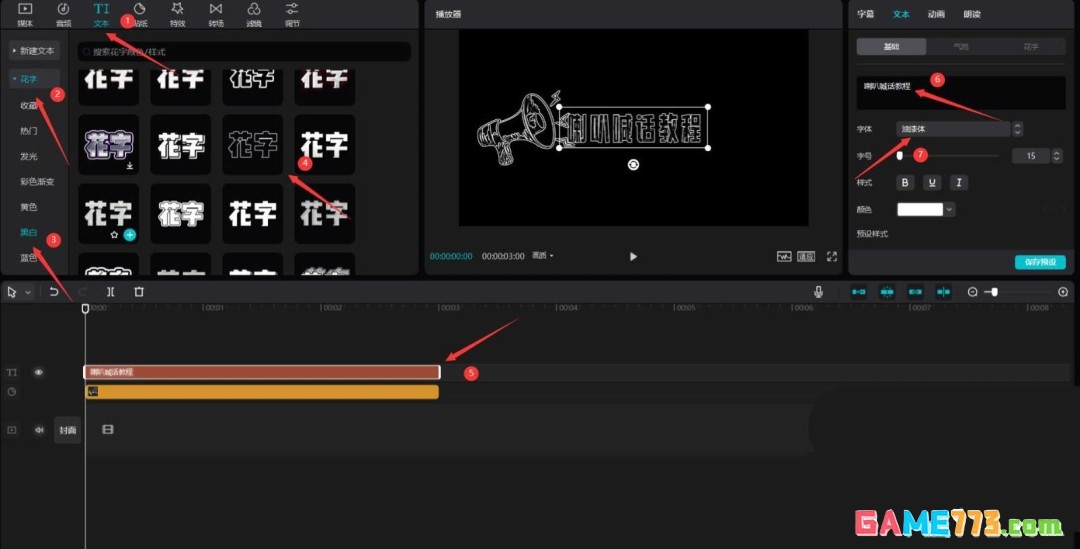Toggle Italic text style
This screenshot has height=549, width=1080.
click(x=958, y=183)
